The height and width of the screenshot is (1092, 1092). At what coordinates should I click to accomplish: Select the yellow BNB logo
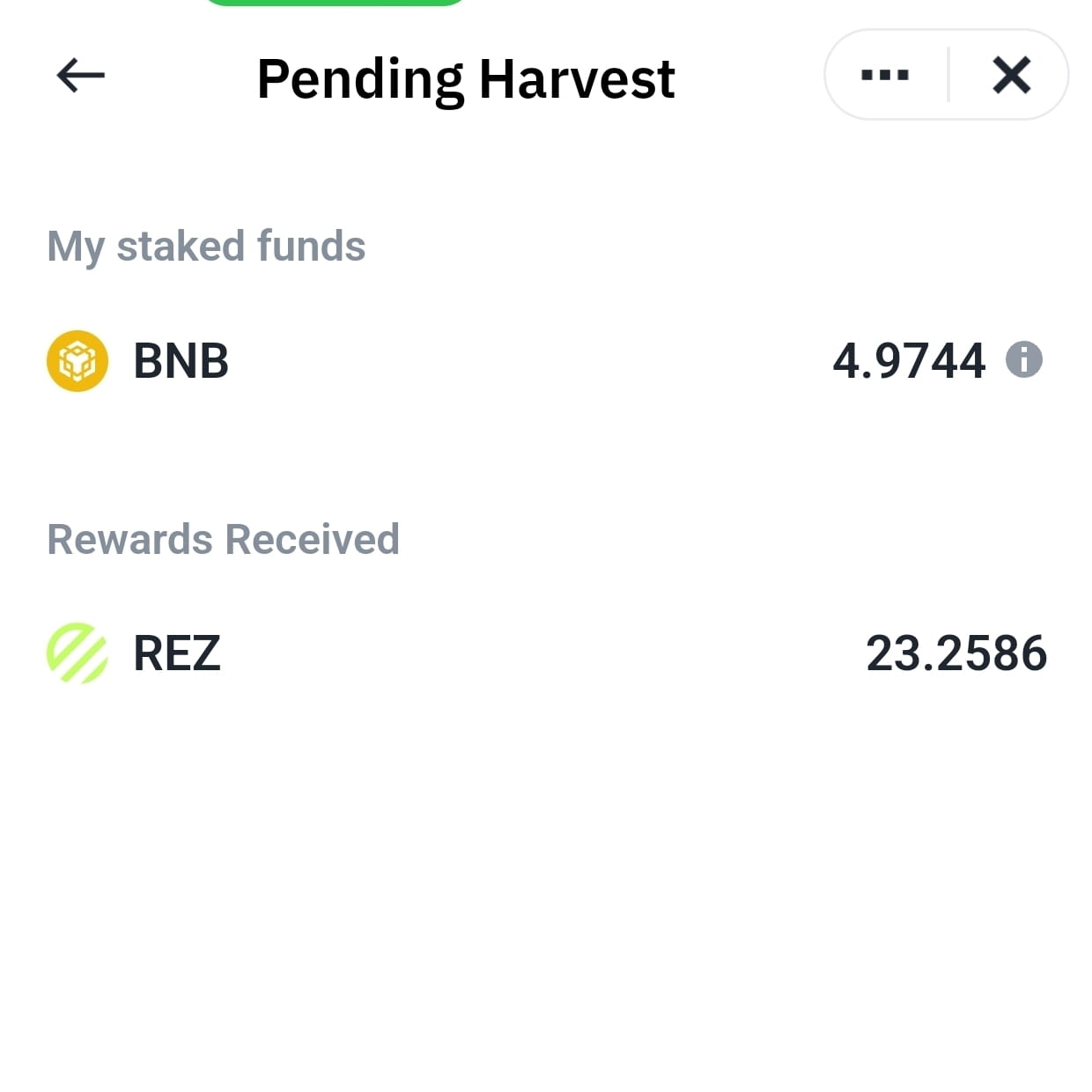click(76, 360)
